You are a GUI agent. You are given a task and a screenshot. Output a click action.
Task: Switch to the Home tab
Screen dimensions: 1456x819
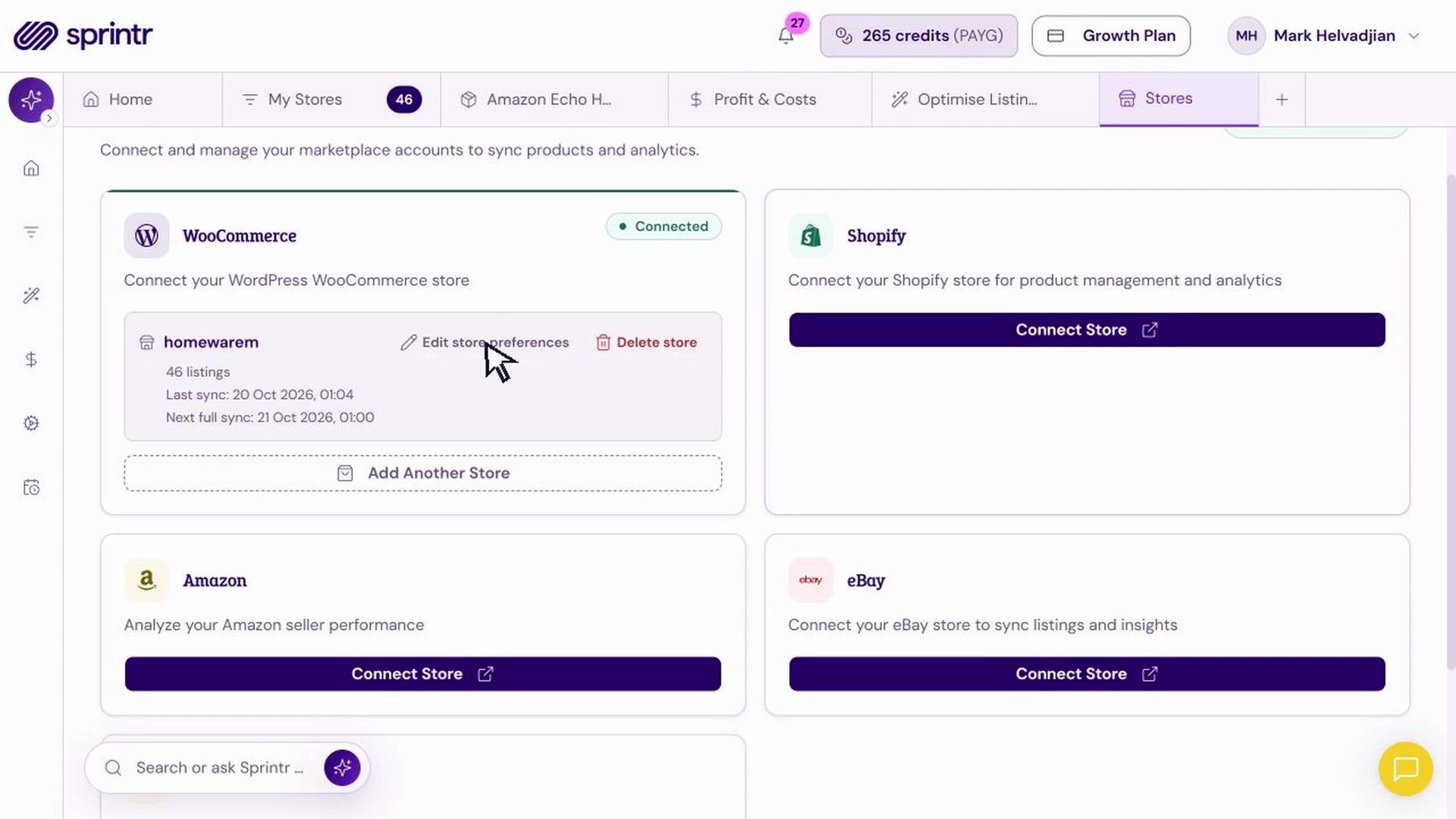pyautogui.click(x=143, y=99)
